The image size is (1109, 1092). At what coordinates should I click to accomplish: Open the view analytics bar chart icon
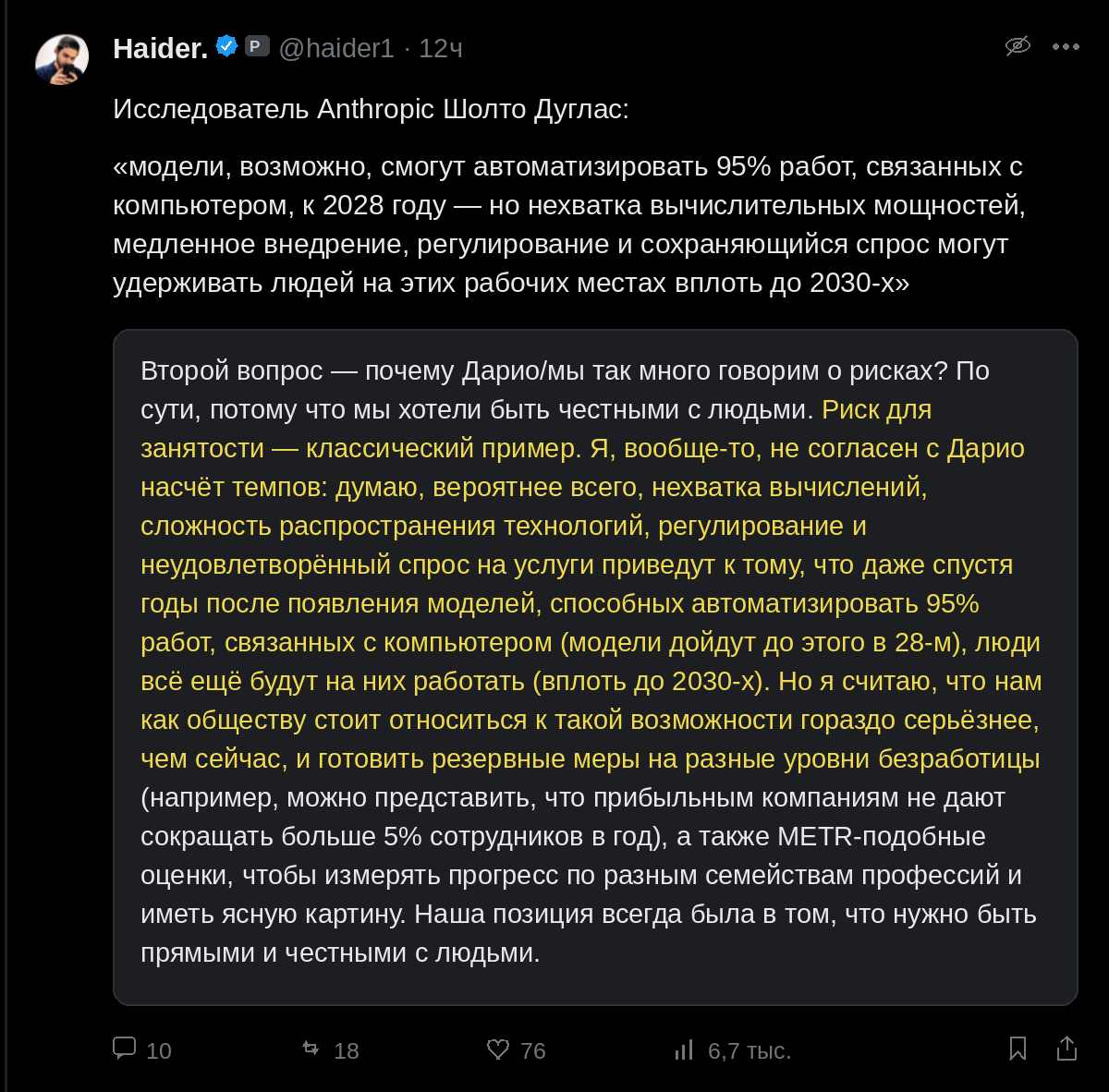click(x=684, y=1050)
